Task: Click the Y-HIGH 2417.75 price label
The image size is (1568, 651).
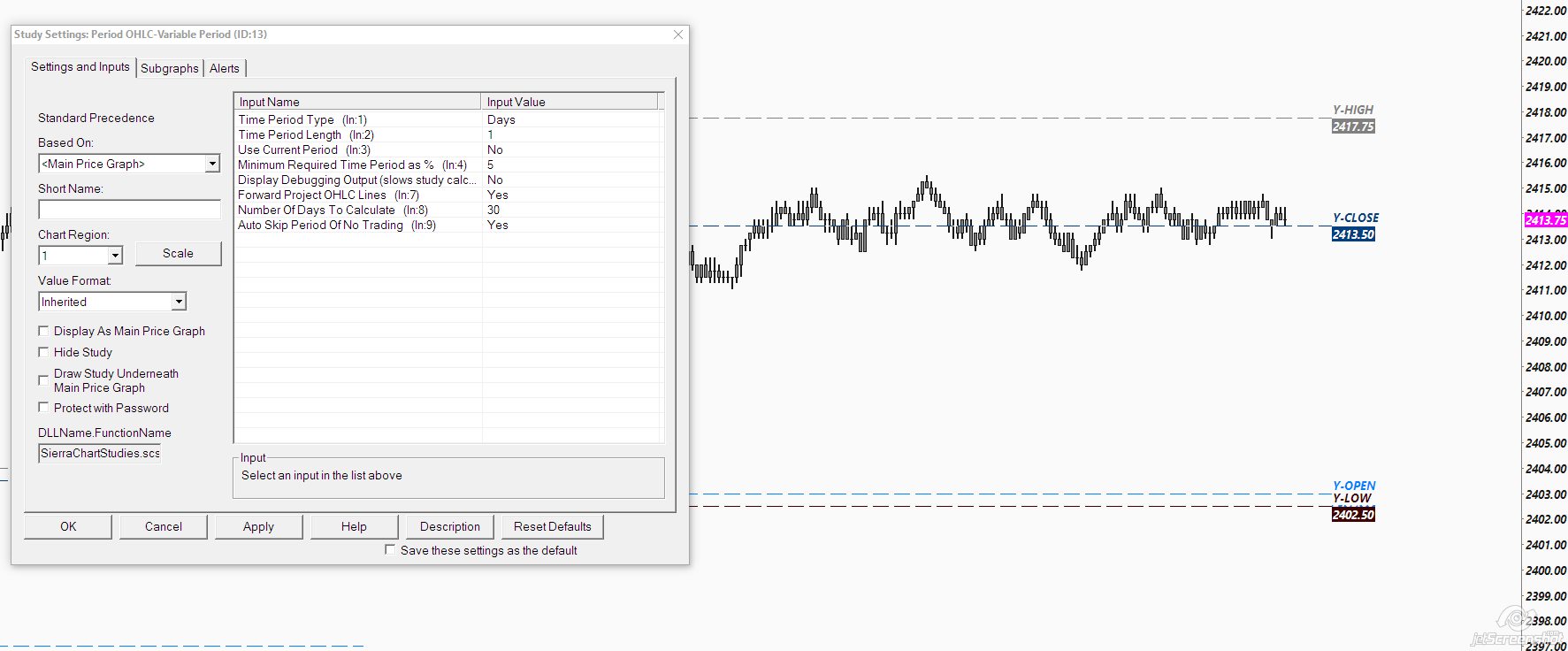Action: click(x=1353, y=126)
